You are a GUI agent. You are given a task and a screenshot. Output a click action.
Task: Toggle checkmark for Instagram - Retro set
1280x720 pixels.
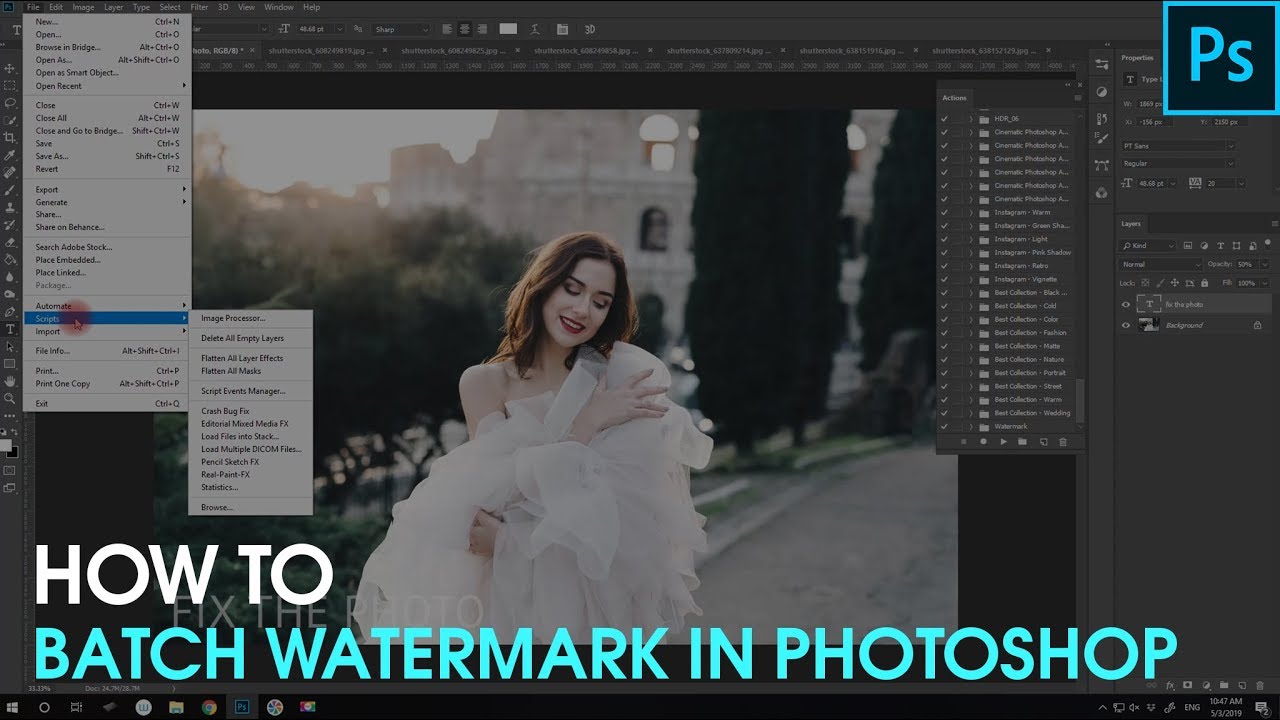(x=945, y=266)
